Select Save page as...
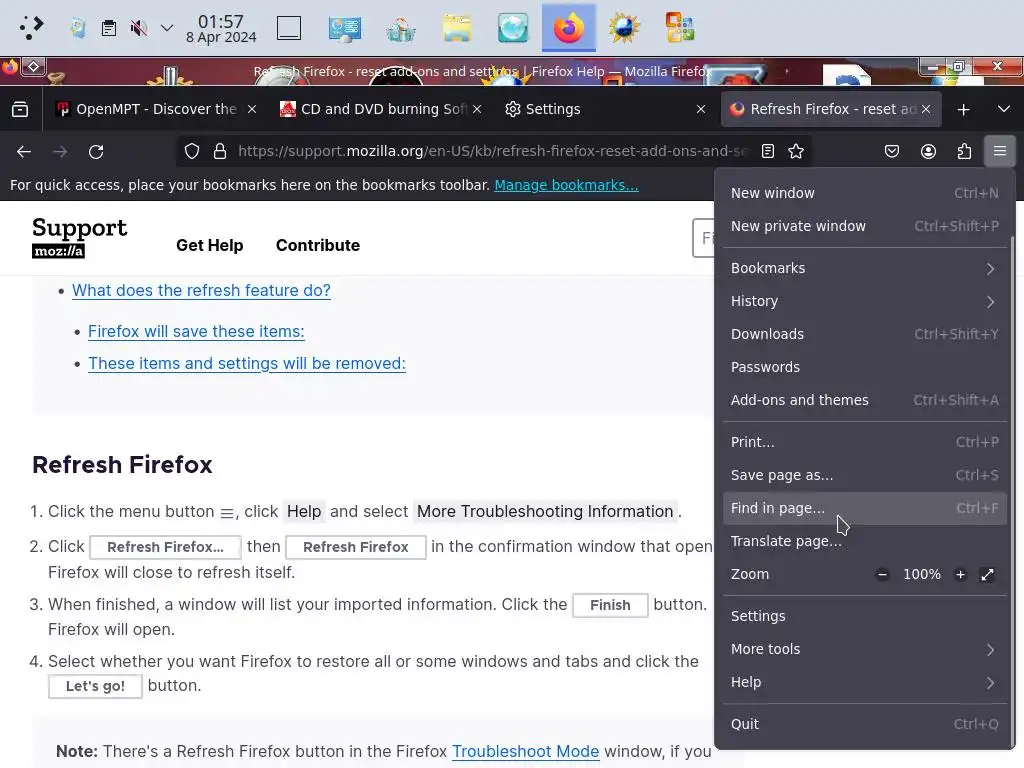 865,475
